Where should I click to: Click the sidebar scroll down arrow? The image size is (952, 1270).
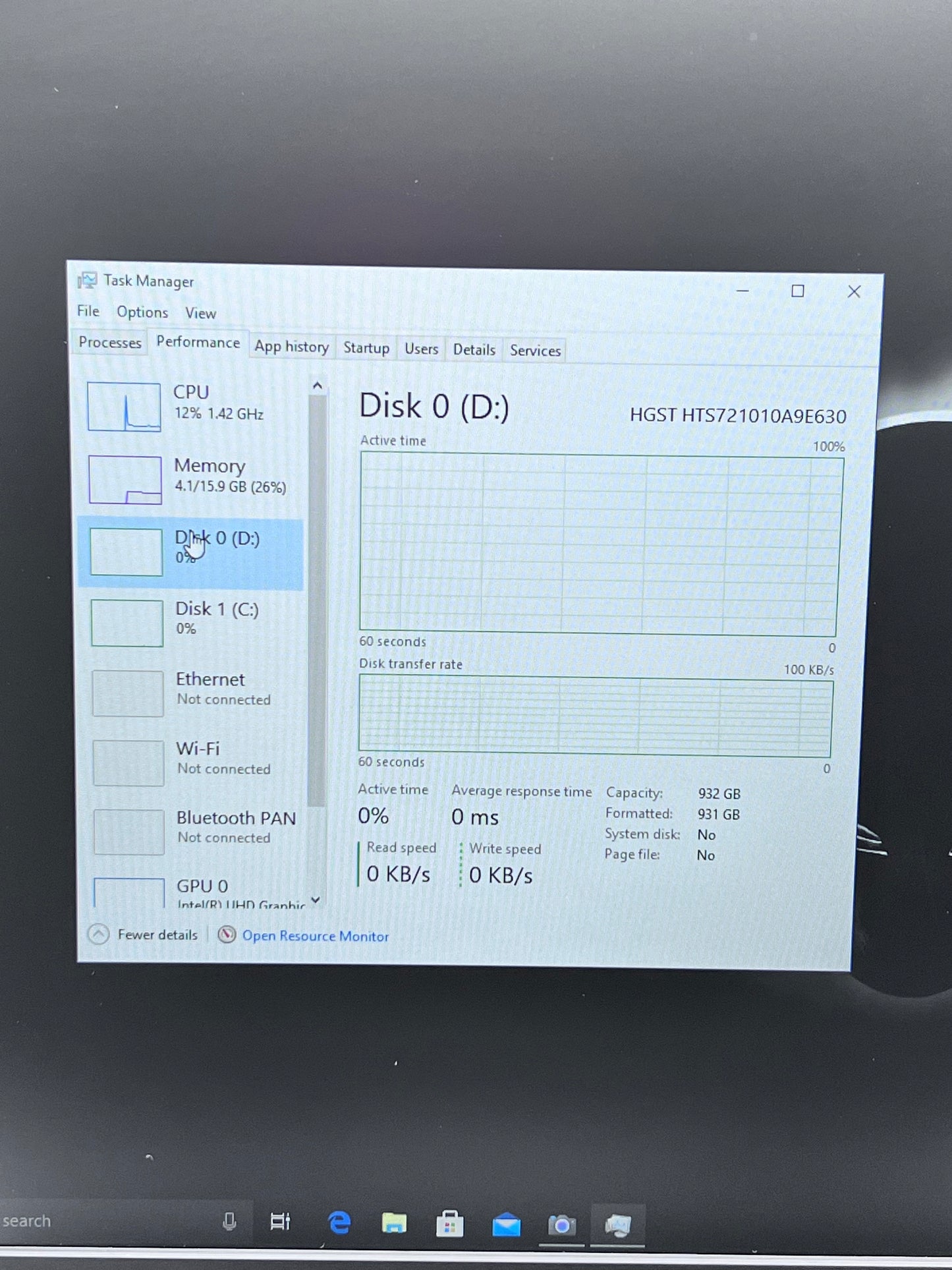click(x=316, y=900)
